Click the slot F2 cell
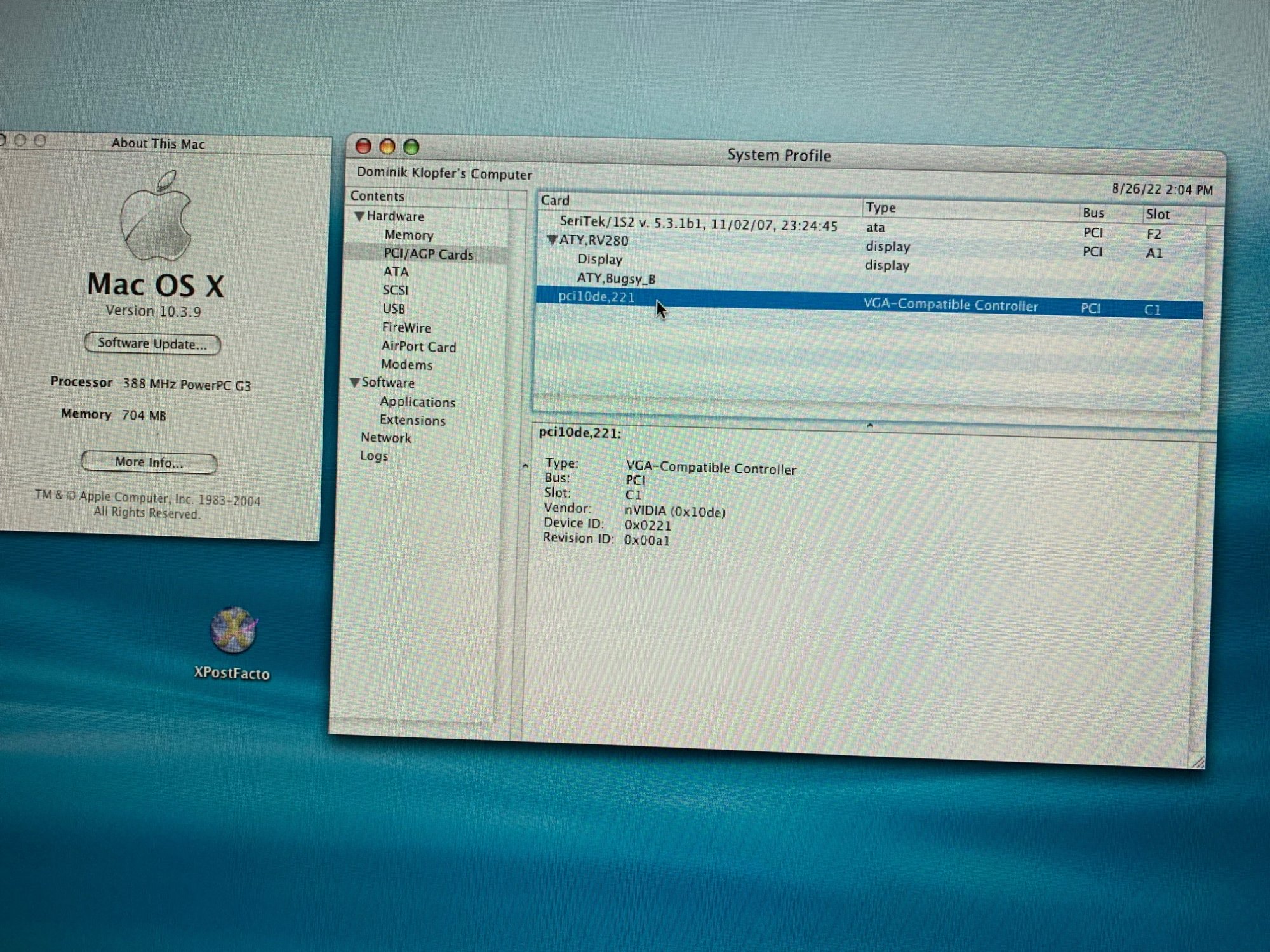The width and height of the screenshot is (1270, 952). tap(1154, 234)
